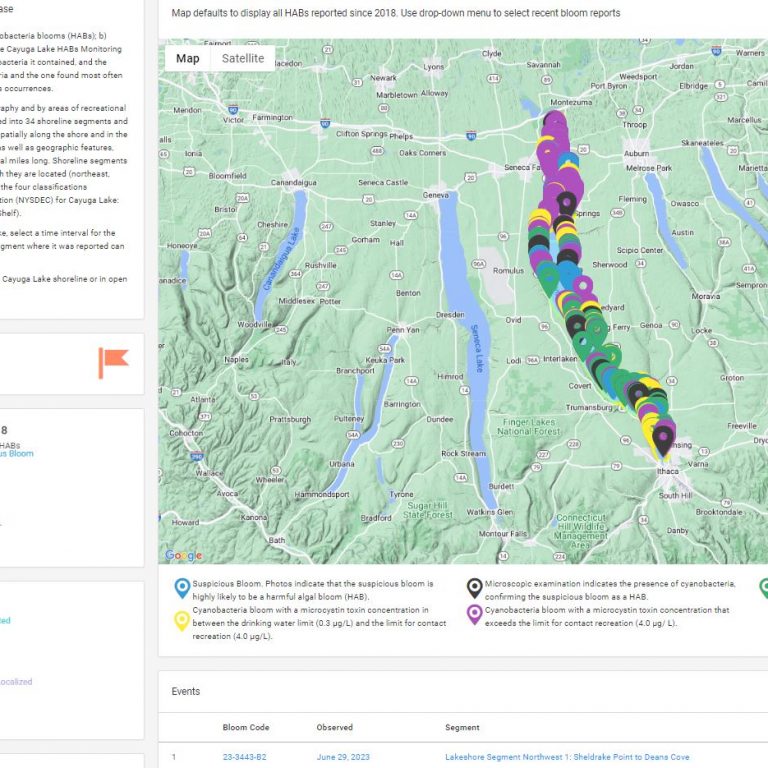Switch to the Satellite view tab
This screenshot has height=768, width=768.
(243, 59)
